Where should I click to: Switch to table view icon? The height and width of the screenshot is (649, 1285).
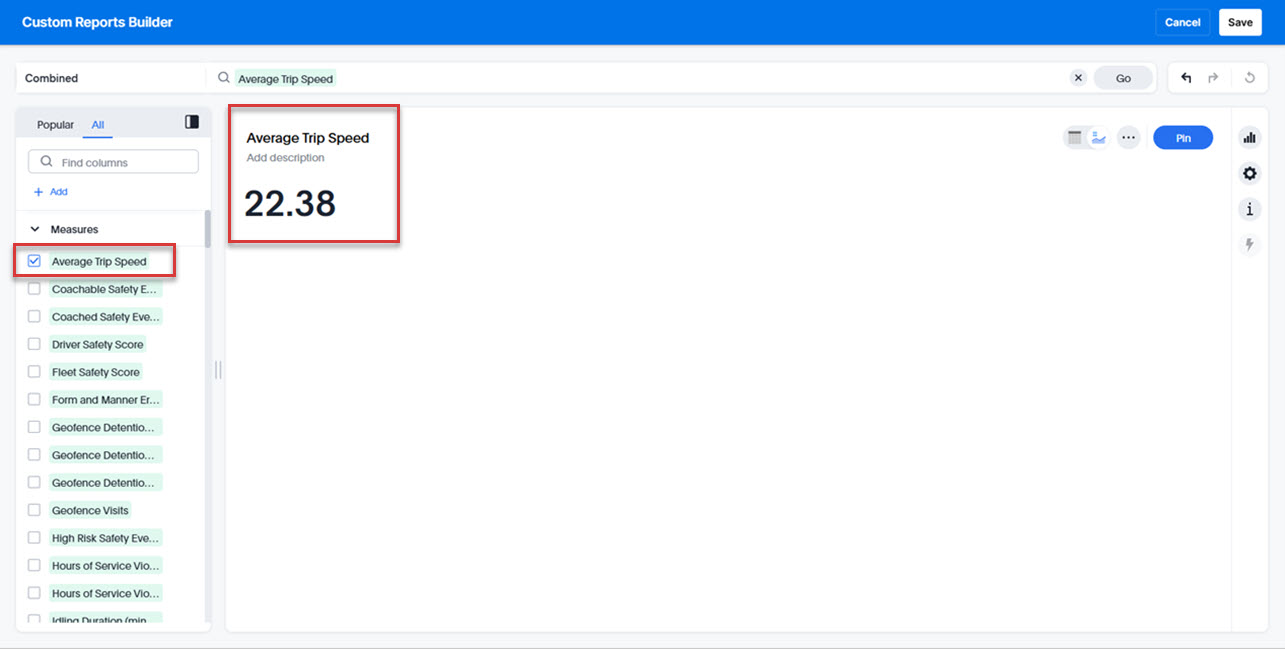point(1075,138)
